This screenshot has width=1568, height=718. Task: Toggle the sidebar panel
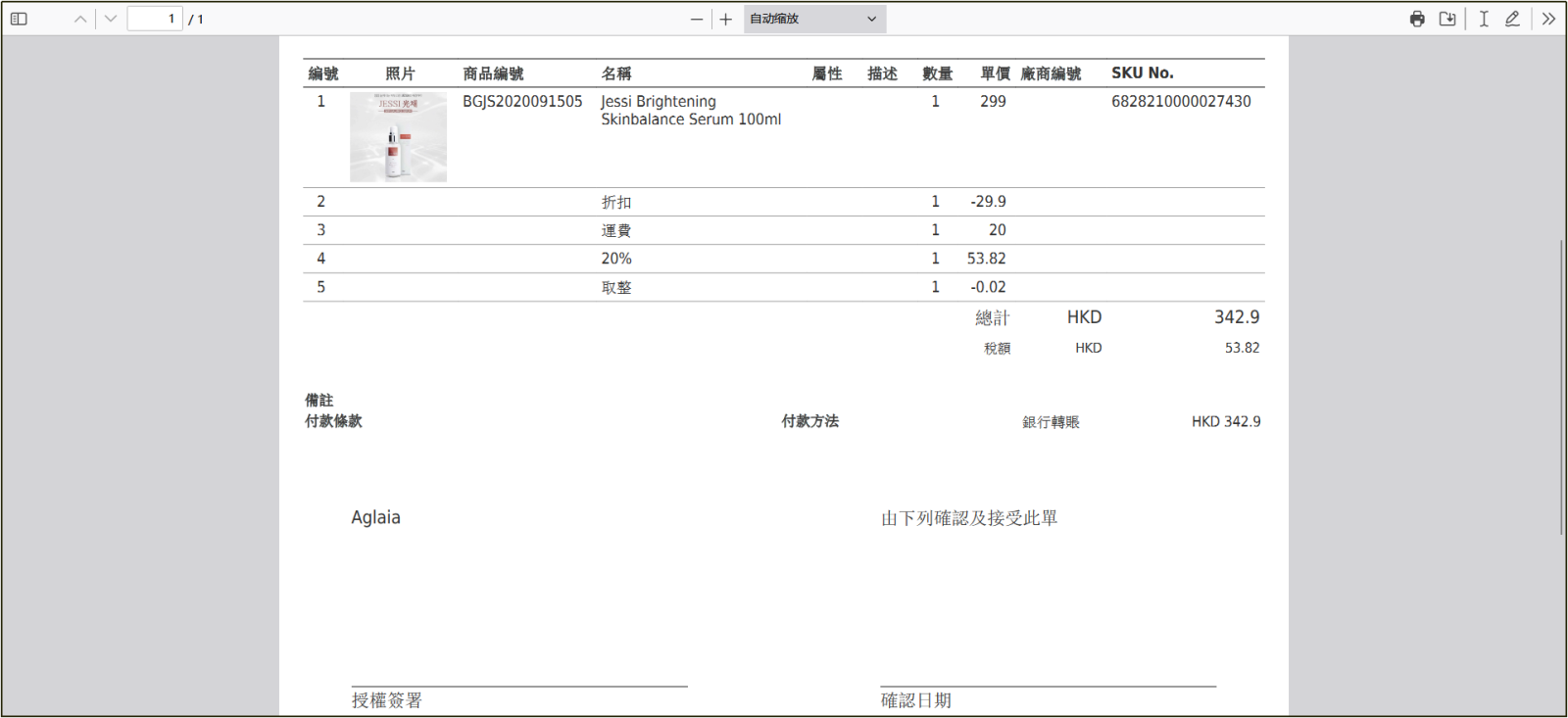coord(19,19)
